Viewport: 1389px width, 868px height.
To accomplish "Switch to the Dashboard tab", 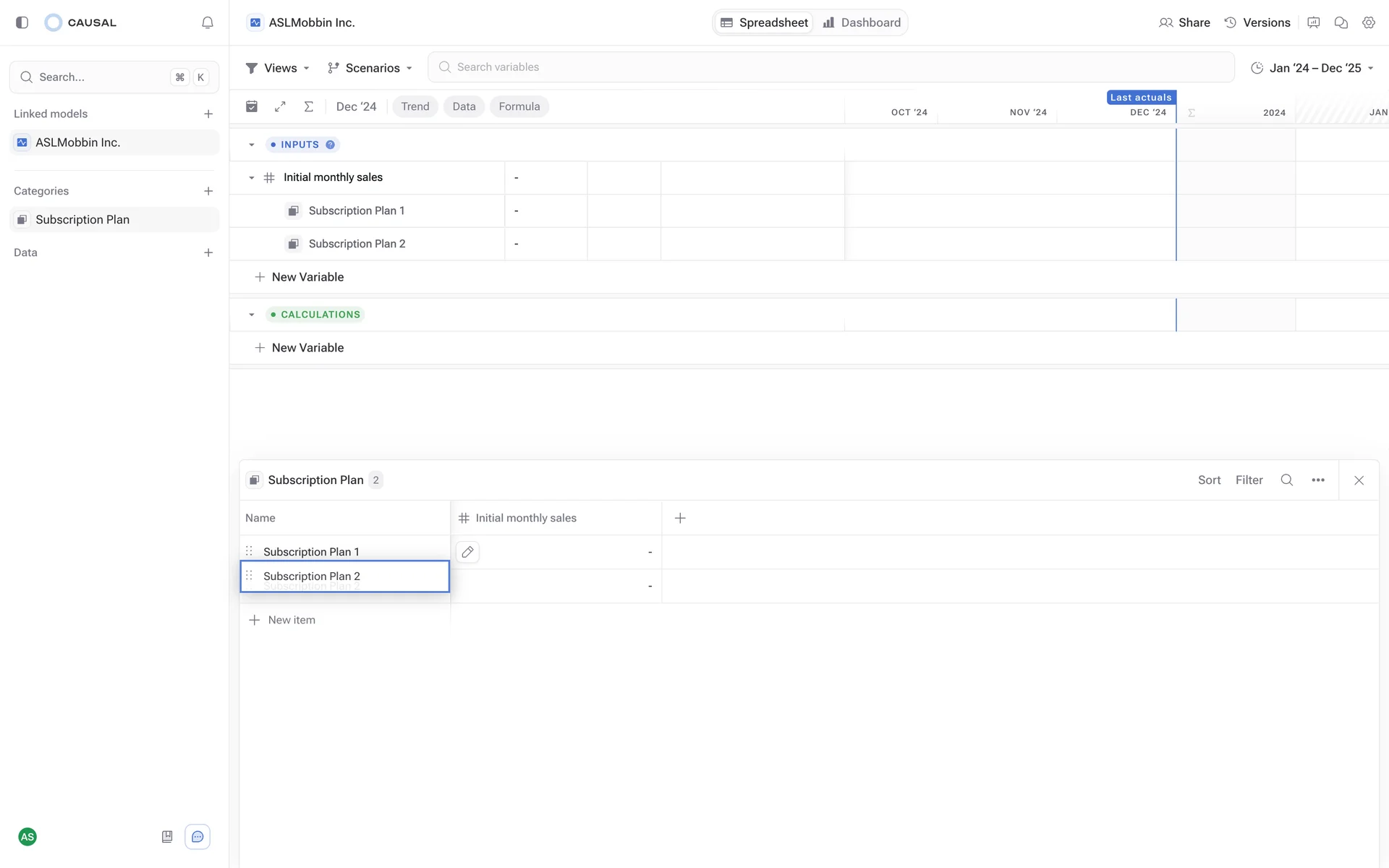I will (862, 22).
